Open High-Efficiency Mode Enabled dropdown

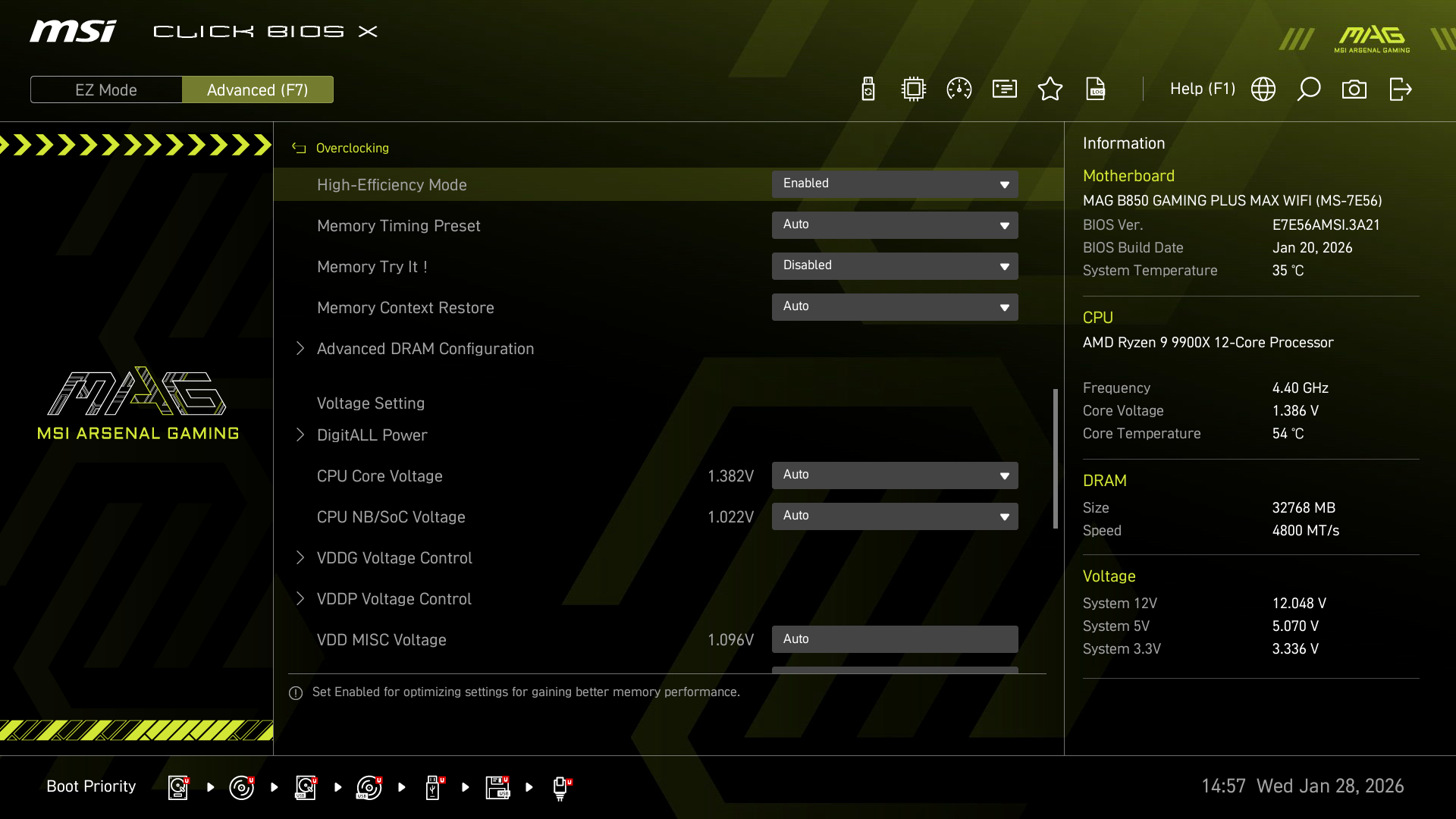click(x=895, y=184)
